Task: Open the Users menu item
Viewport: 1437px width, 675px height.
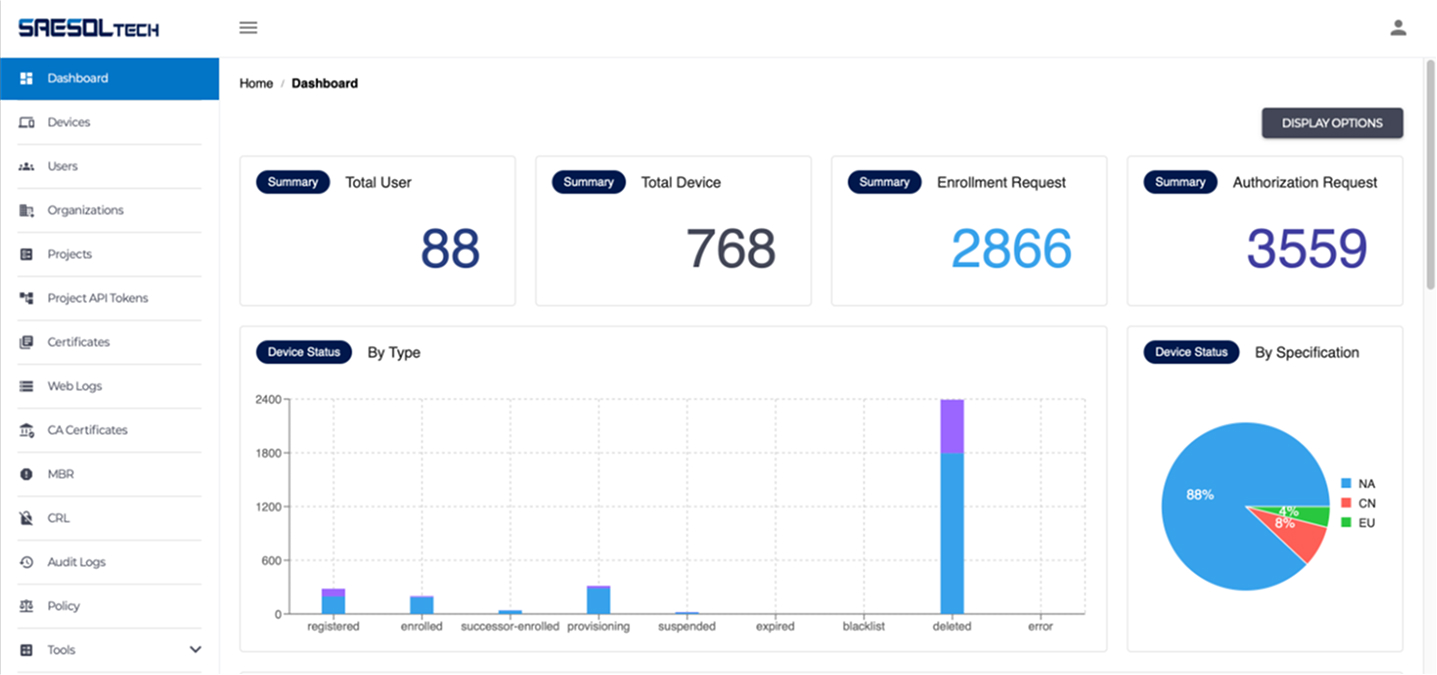Action: [x=62, y=166]
